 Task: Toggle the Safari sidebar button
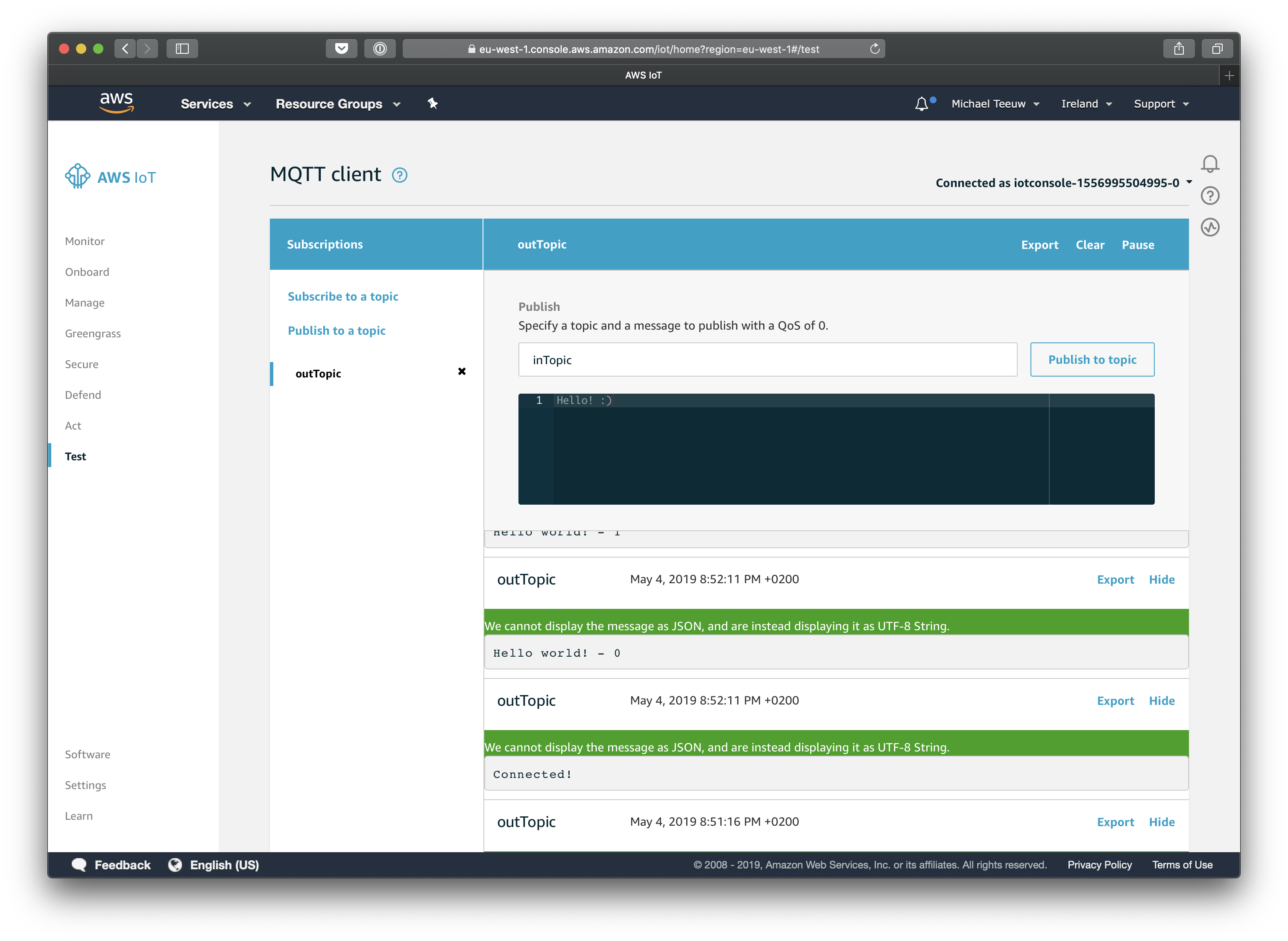pyautogui.click(x=182, y=49)
